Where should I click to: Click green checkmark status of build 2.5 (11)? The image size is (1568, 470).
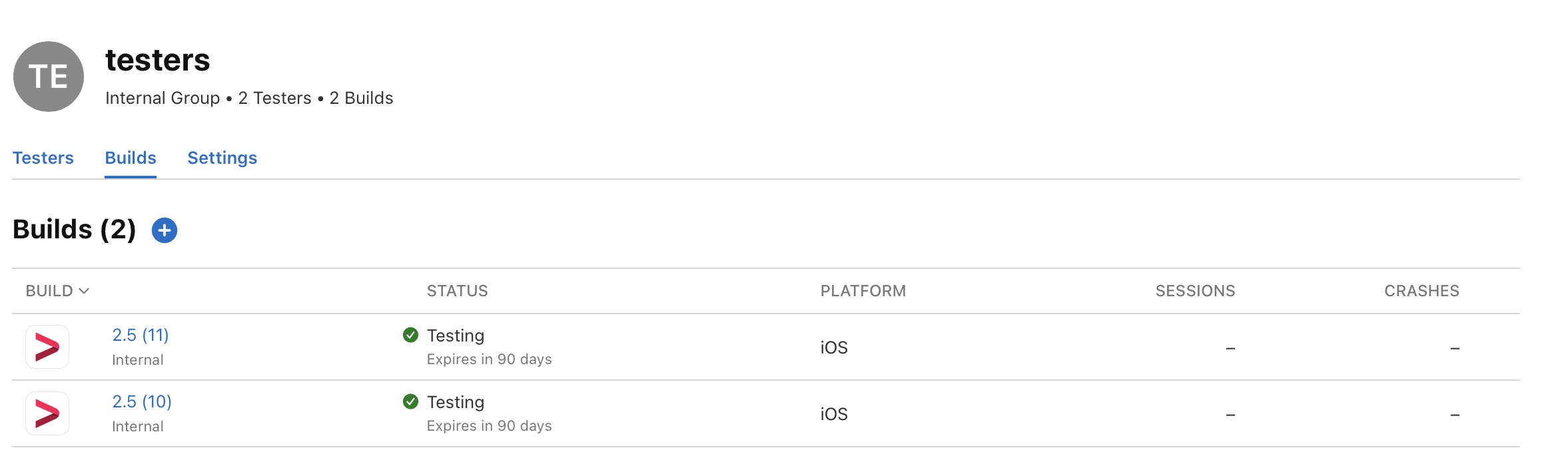tap(410, 335)
